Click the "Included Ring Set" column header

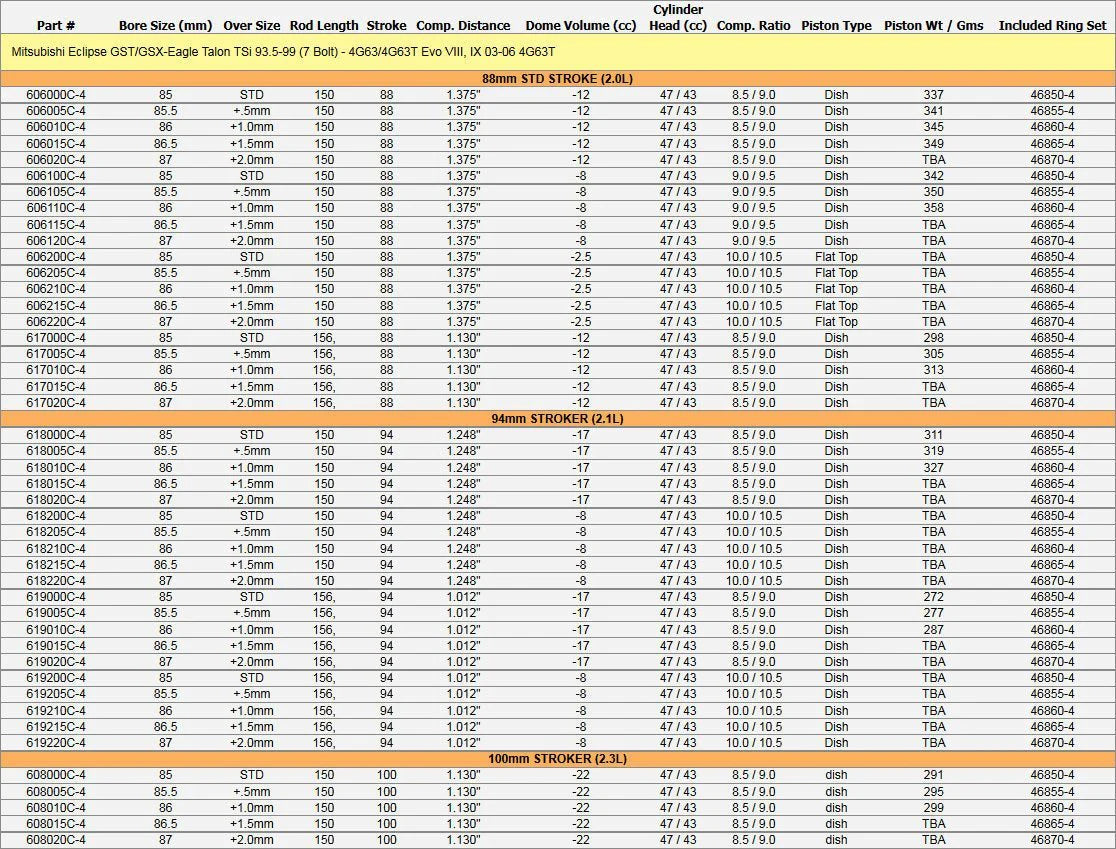click(1053, 25)
